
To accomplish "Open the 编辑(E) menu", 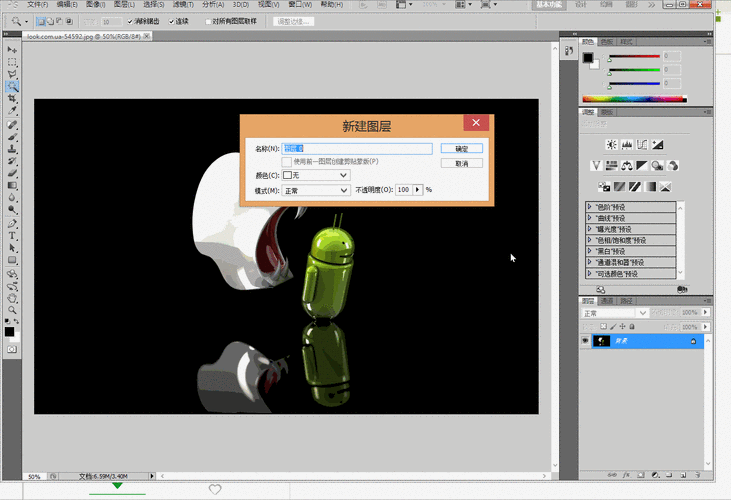I will click(x=67, y=5).
